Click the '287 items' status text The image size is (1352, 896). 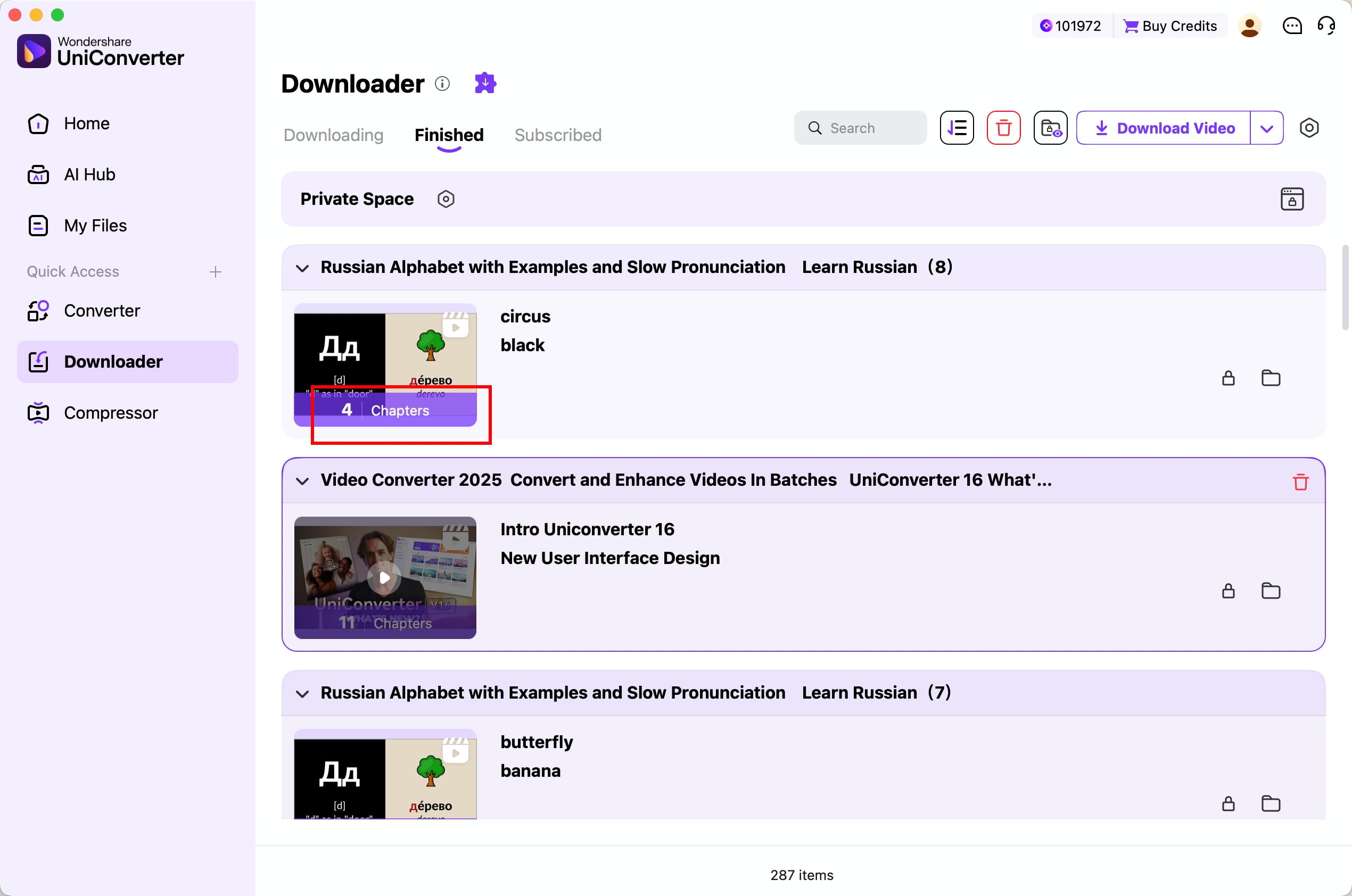point(802,875)
